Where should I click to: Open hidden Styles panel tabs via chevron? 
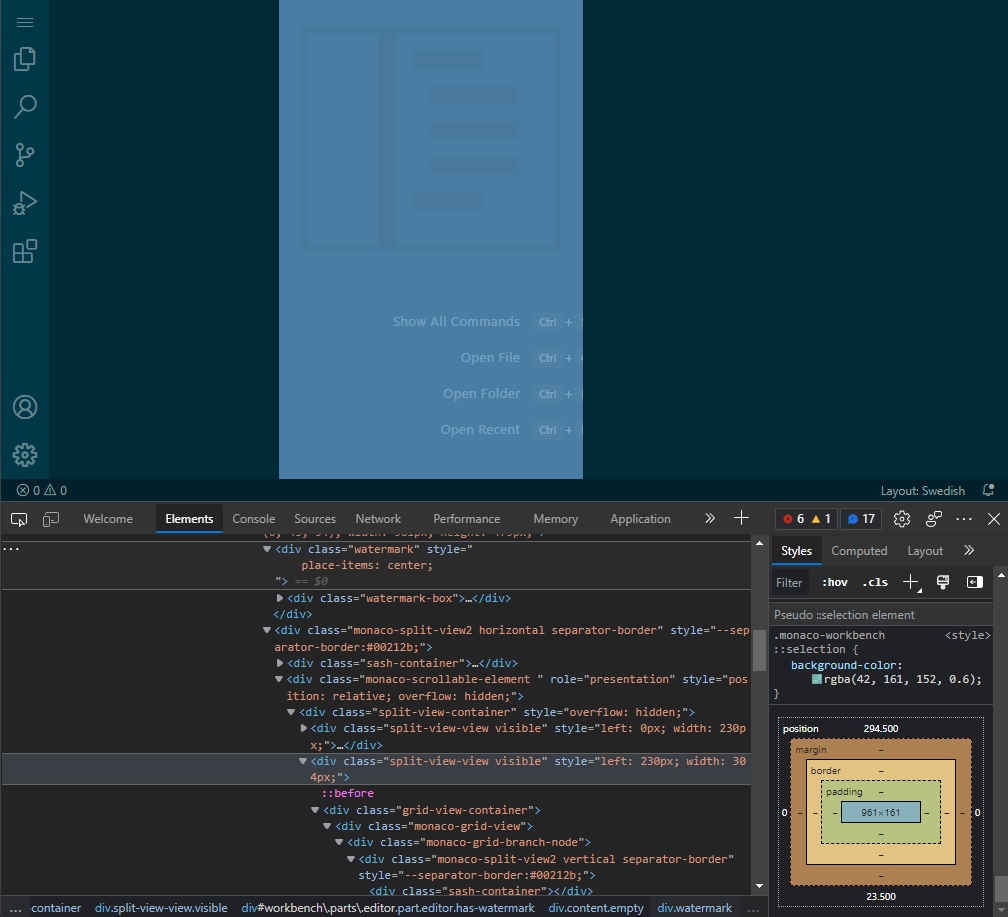pyautogui.click(x=968, y=550)
